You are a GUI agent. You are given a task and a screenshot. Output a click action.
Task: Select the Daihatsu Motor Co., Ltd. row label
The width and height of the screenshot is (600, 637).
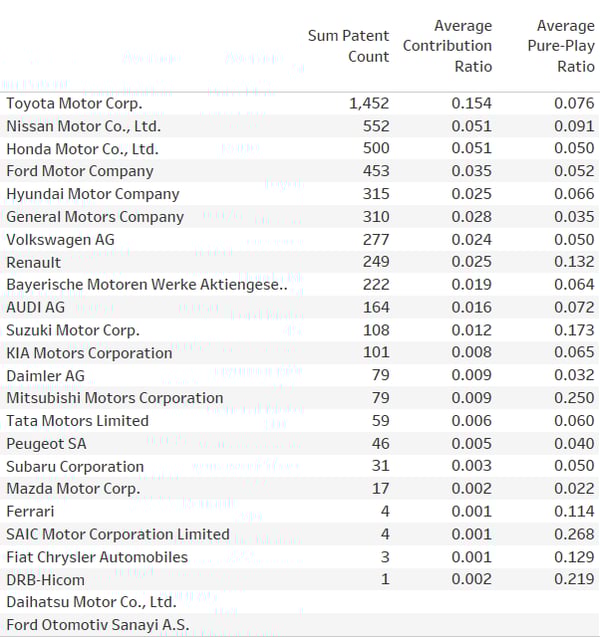[x=91, y=602]
